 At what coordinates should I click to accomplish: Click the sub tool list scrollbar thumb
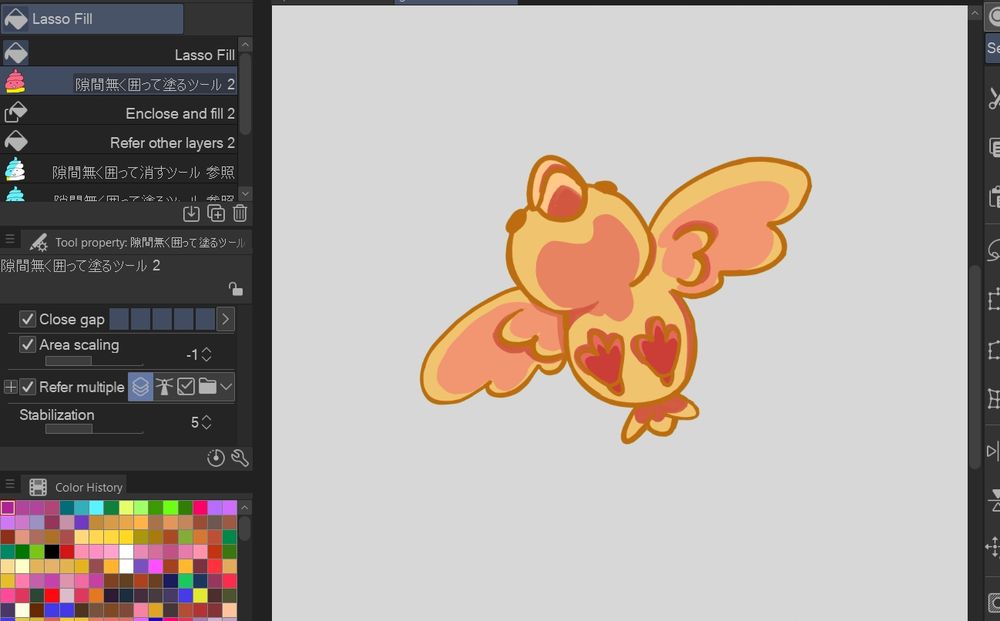(245, 93)
